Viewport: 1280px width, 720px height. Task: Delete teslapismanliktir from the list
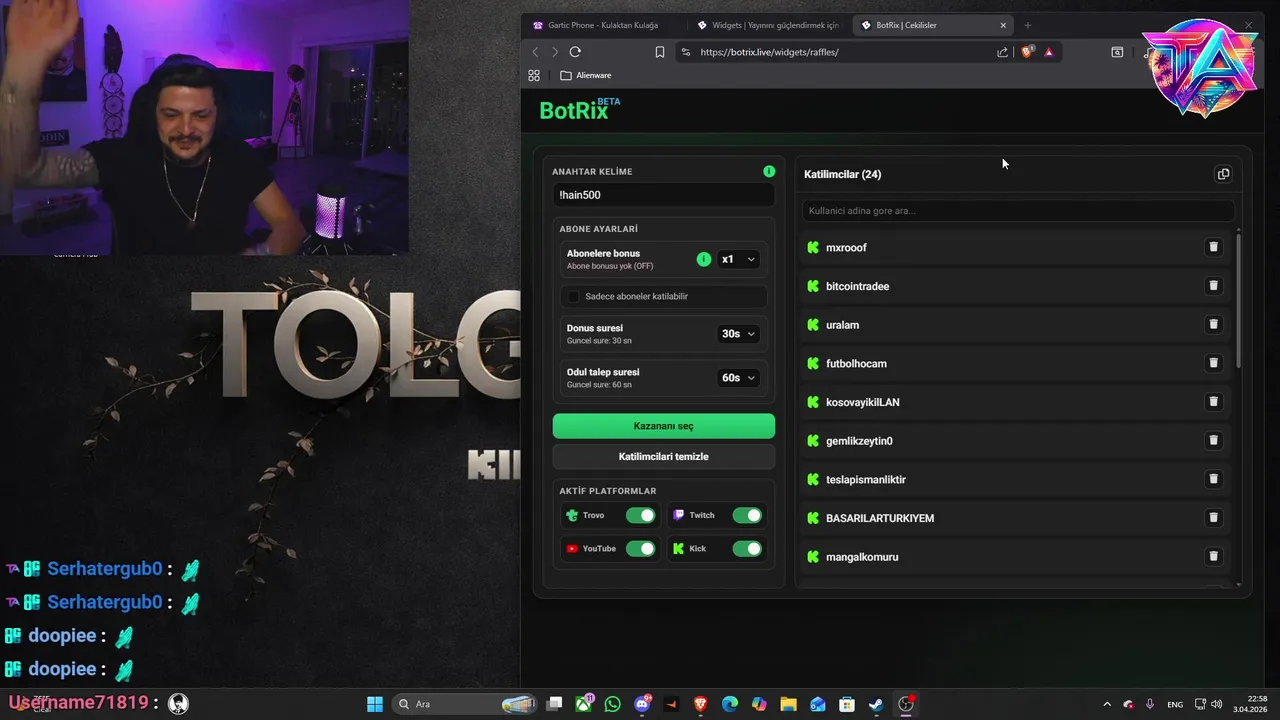pyautogui.click(x=1213, y=479)
